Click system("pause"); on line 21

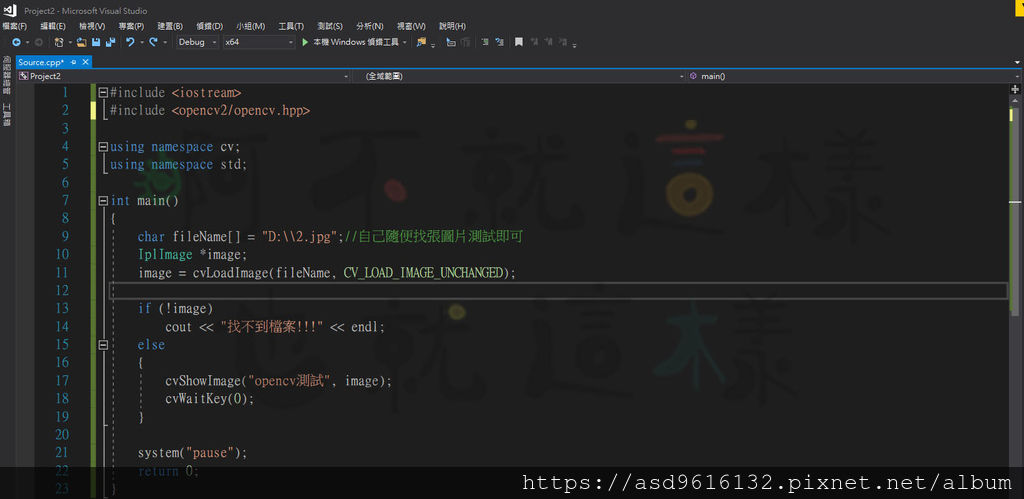point(193,453)
